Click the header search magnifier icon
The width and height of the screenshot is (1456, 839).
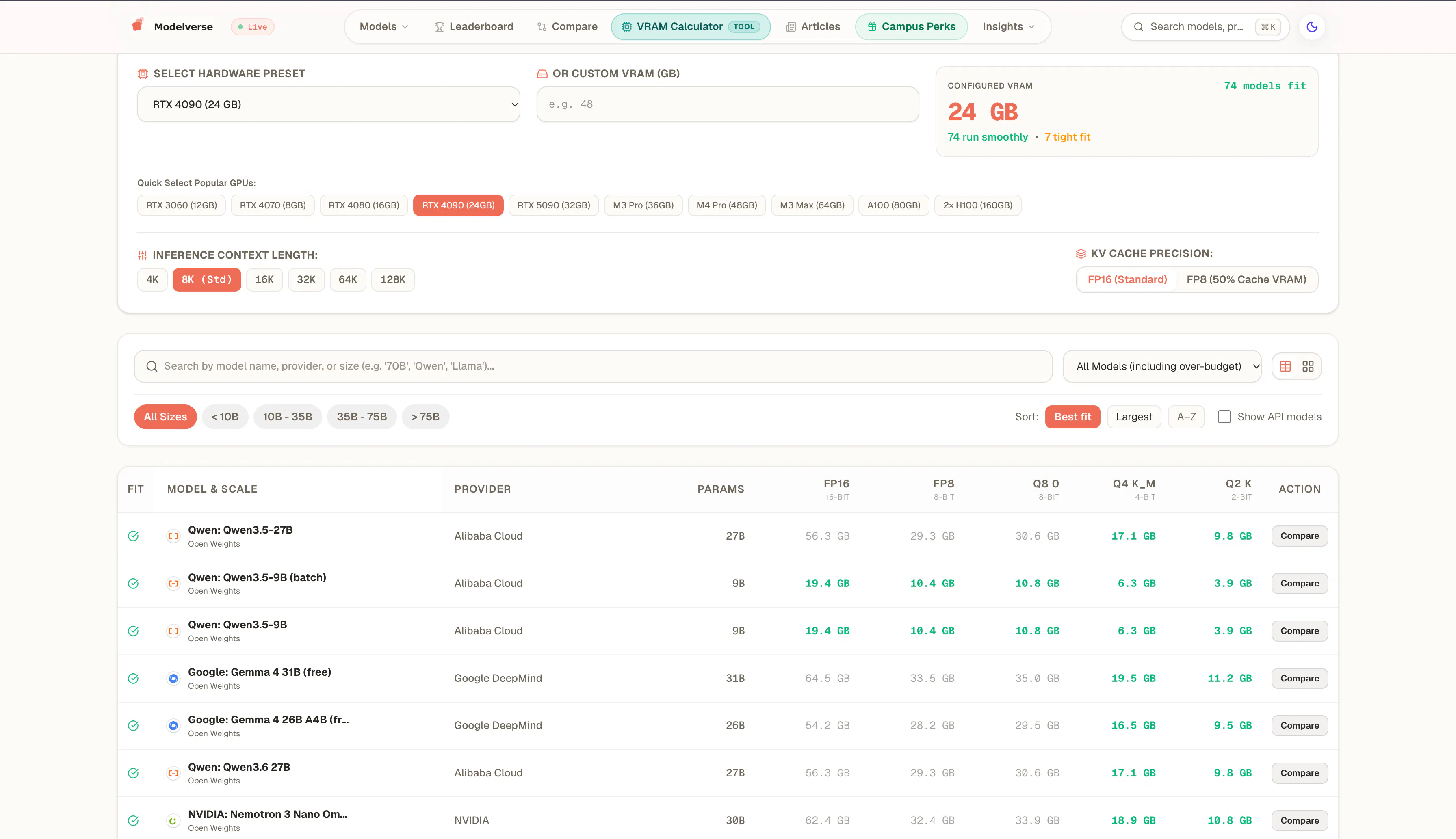(x=1138, y=26)
